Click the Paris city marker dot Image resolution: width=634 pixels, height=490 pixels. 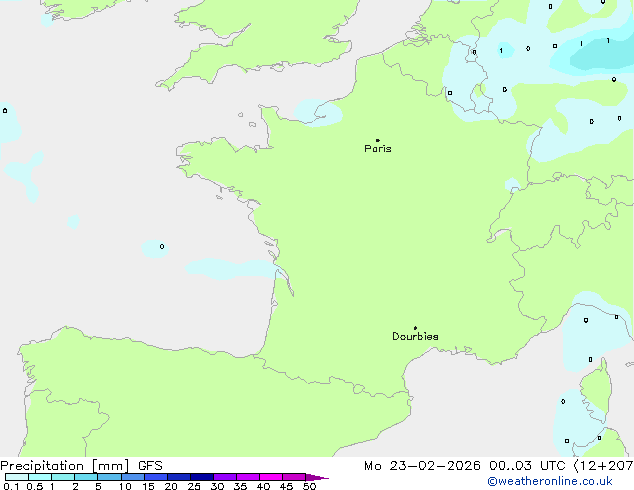(377, 141)
